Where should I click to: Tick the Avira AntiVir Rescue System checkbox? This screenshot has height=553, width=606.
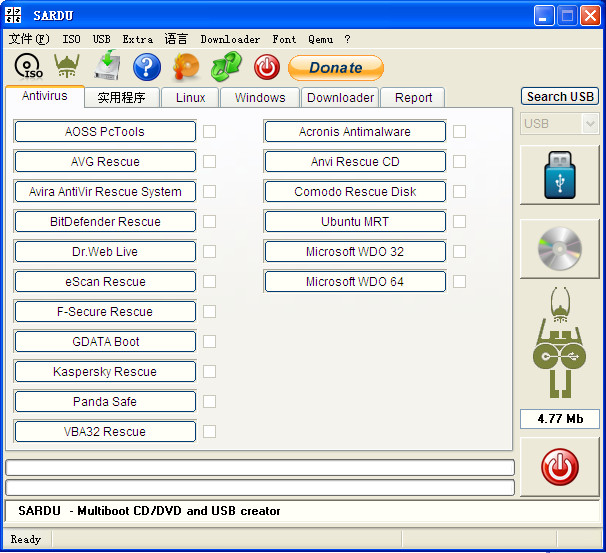click(209, 191)
